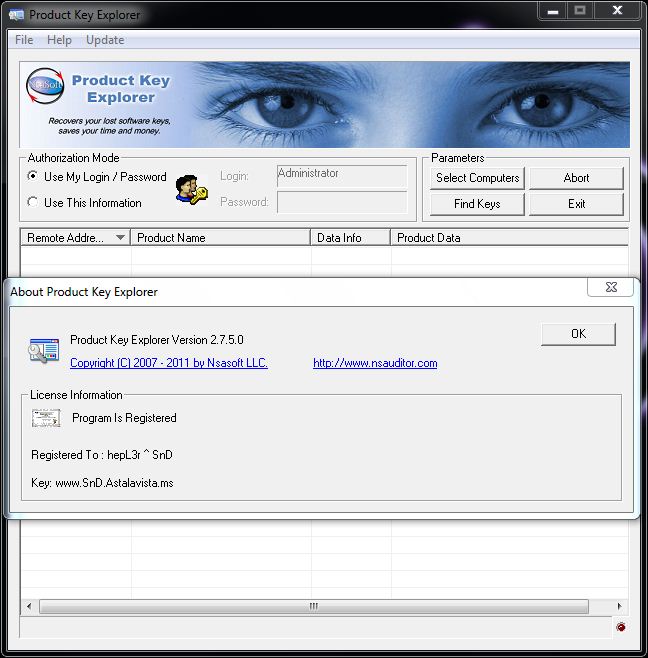Click the Data Info column header
Viewport: 648px width, 658px height.
coord(351,238)
